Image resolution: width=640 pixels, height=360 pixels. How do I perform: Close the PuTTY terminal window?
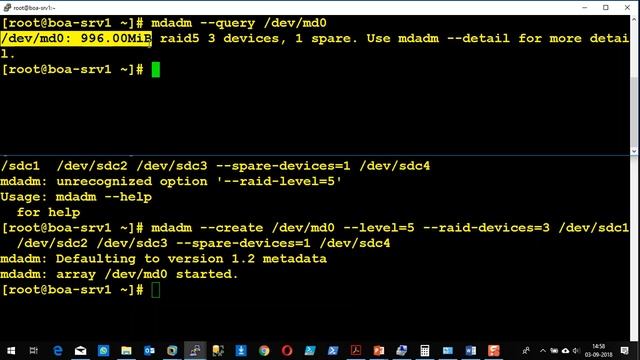coord(627,7)
